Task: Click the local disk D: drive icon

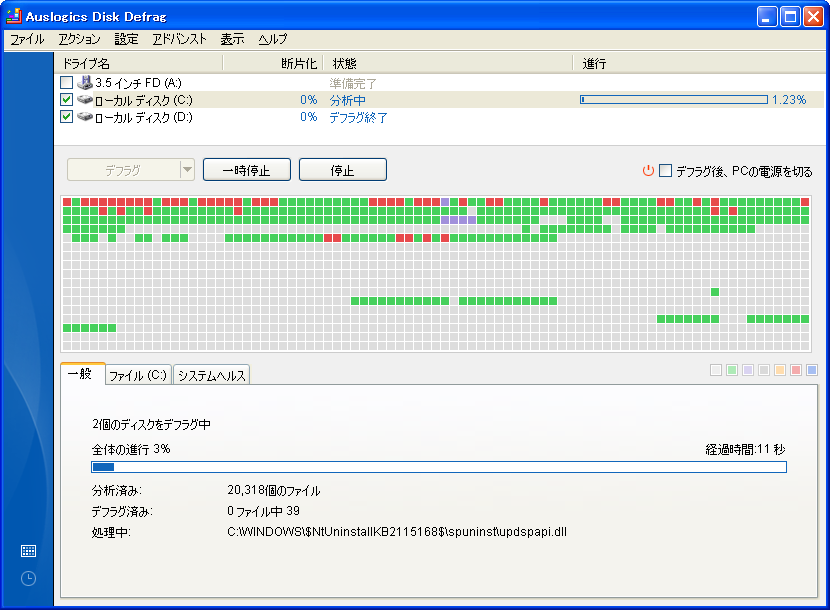Action: click(x=85, y=116)
